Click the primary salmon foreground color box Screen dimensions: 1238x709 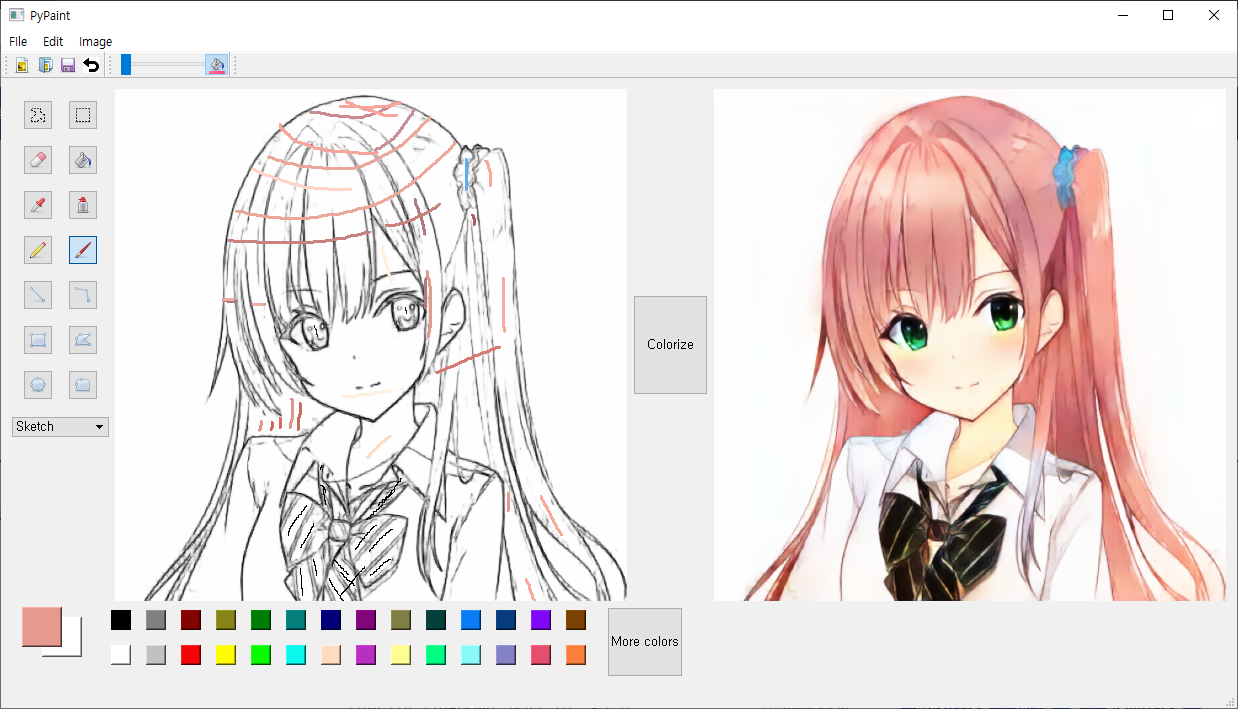coord(42,627)
